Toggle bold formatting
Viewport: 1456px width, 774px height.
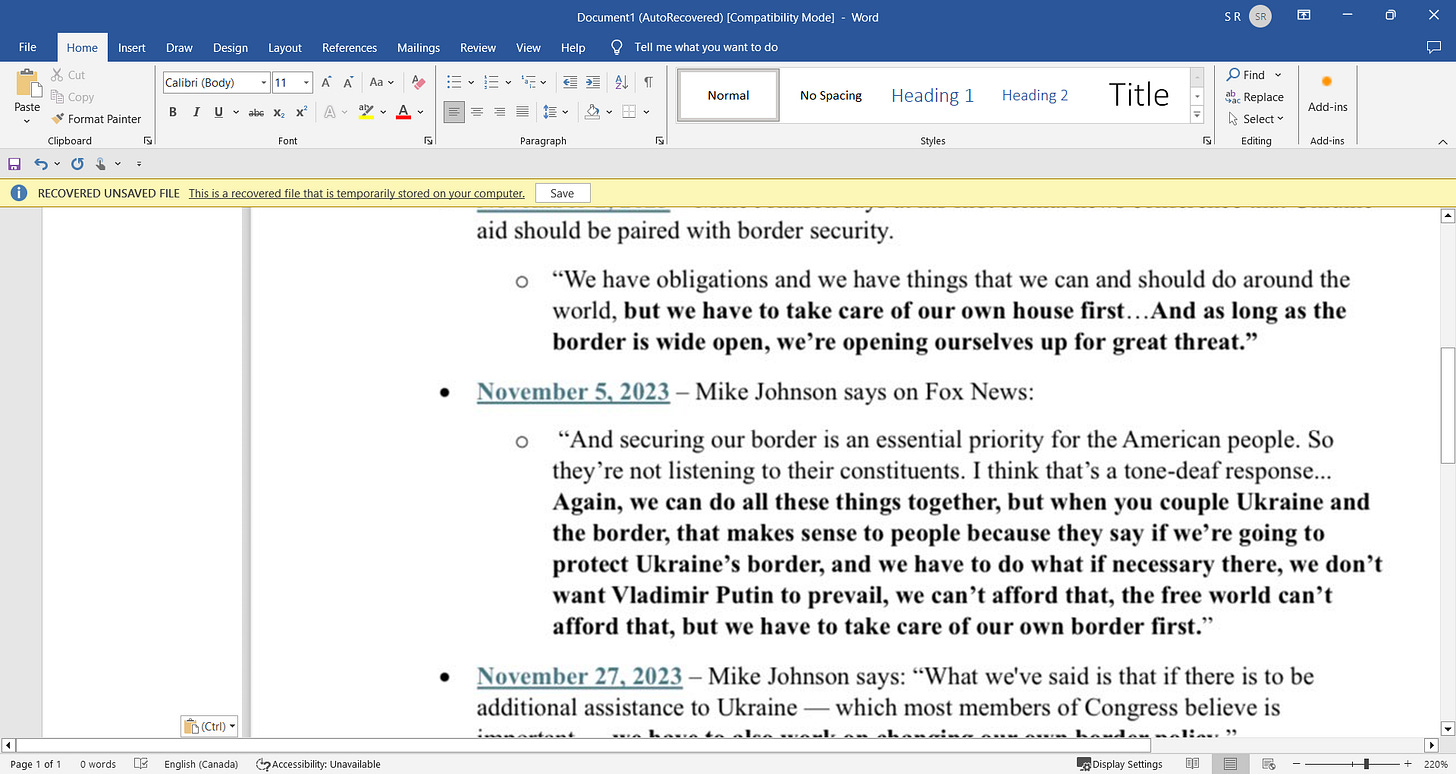coord(173,112)
